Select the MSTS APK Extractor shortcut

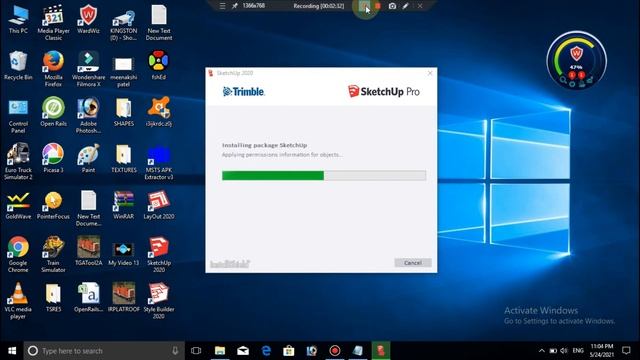point(159,162)
